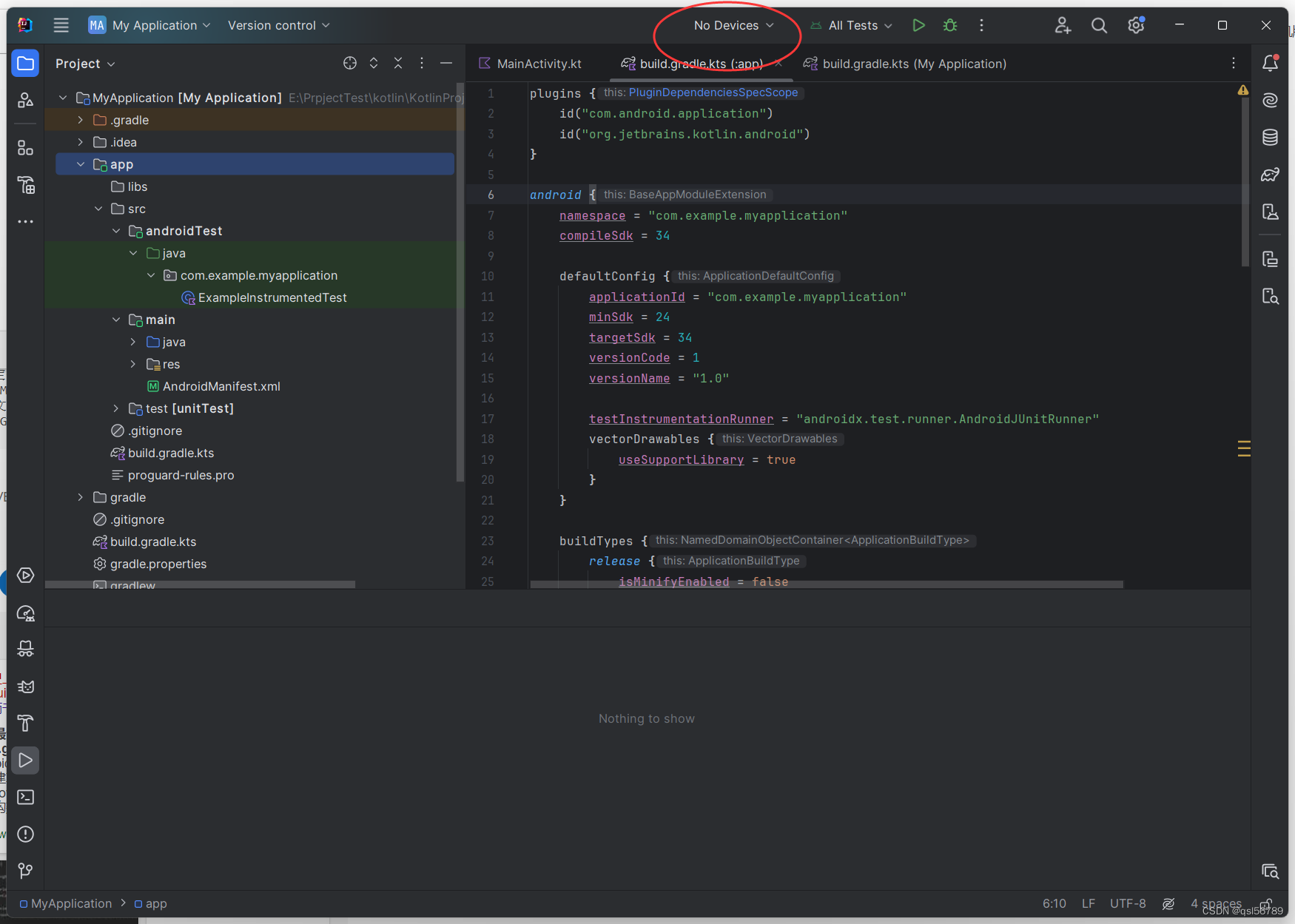Open the Version control dropdown
The height and width of the screenshot is (924, 1295).
tap(278, 25)
